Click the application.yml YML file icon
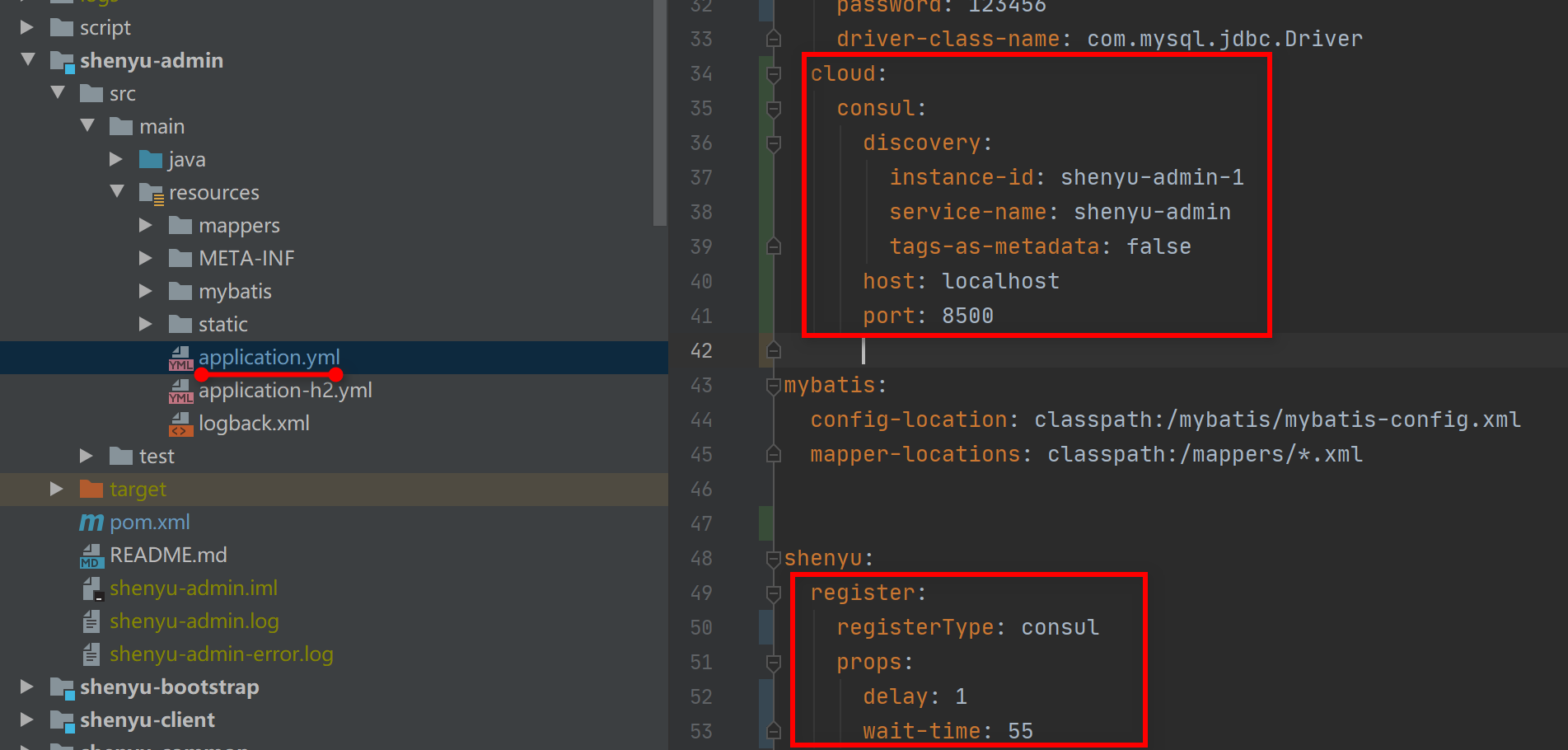 (180, 358)
